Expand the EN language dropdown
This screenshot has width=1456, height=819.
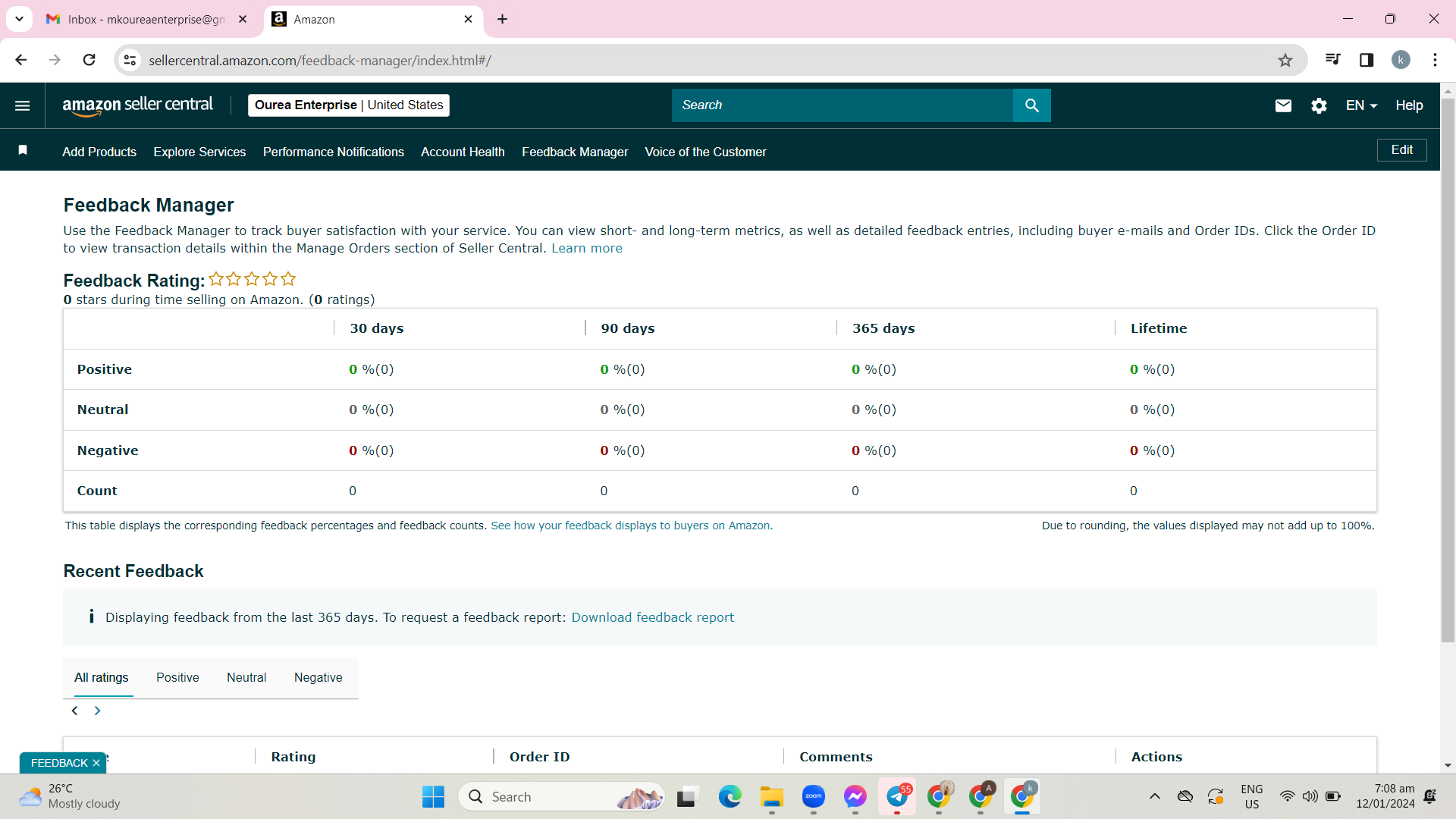(x=1361, y=105)
